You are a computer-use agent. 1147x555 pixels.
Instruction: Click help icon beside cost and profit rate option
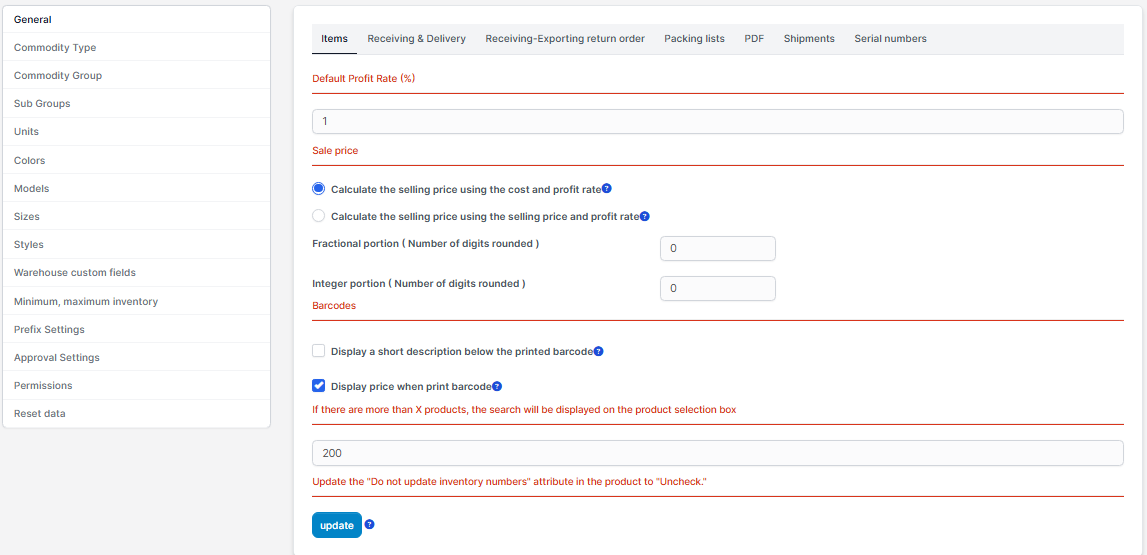[607, 188]
